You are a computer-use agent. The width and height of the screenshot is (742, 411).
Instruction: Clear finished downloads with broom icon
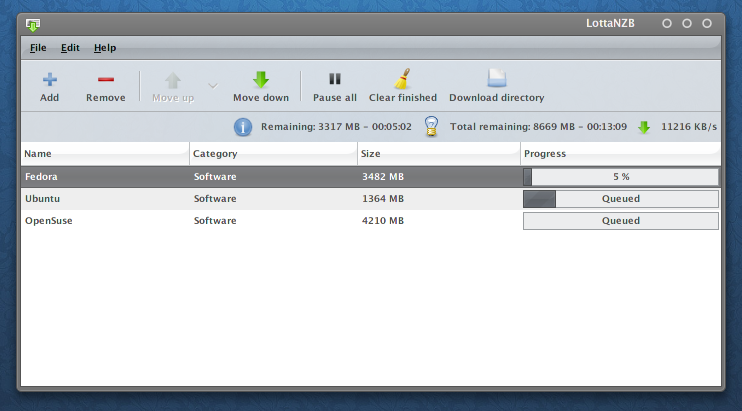click(x=403, y=87)
